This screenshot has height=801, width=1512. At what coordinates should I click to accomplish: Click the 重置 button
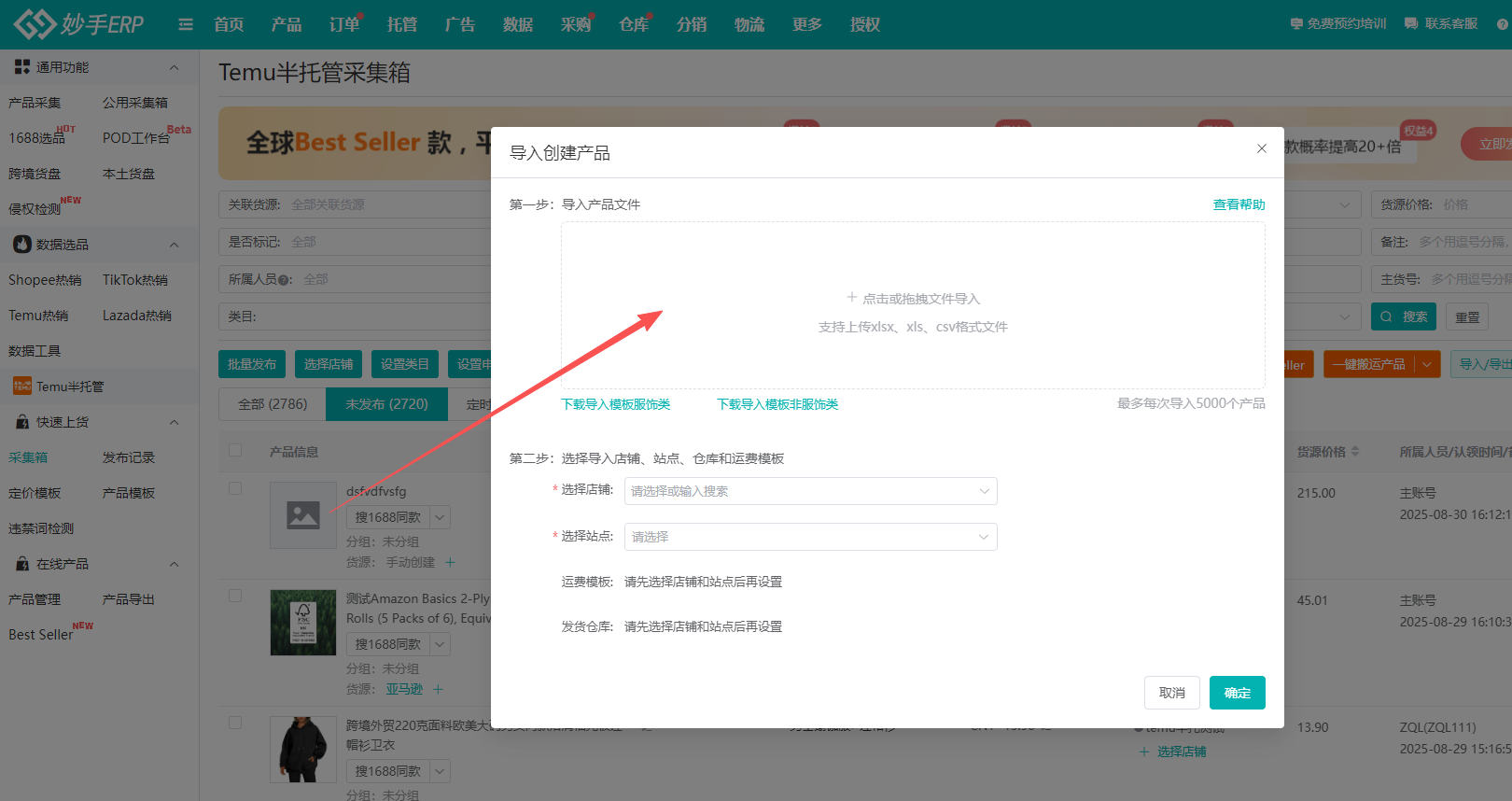tap(1467, 316)
